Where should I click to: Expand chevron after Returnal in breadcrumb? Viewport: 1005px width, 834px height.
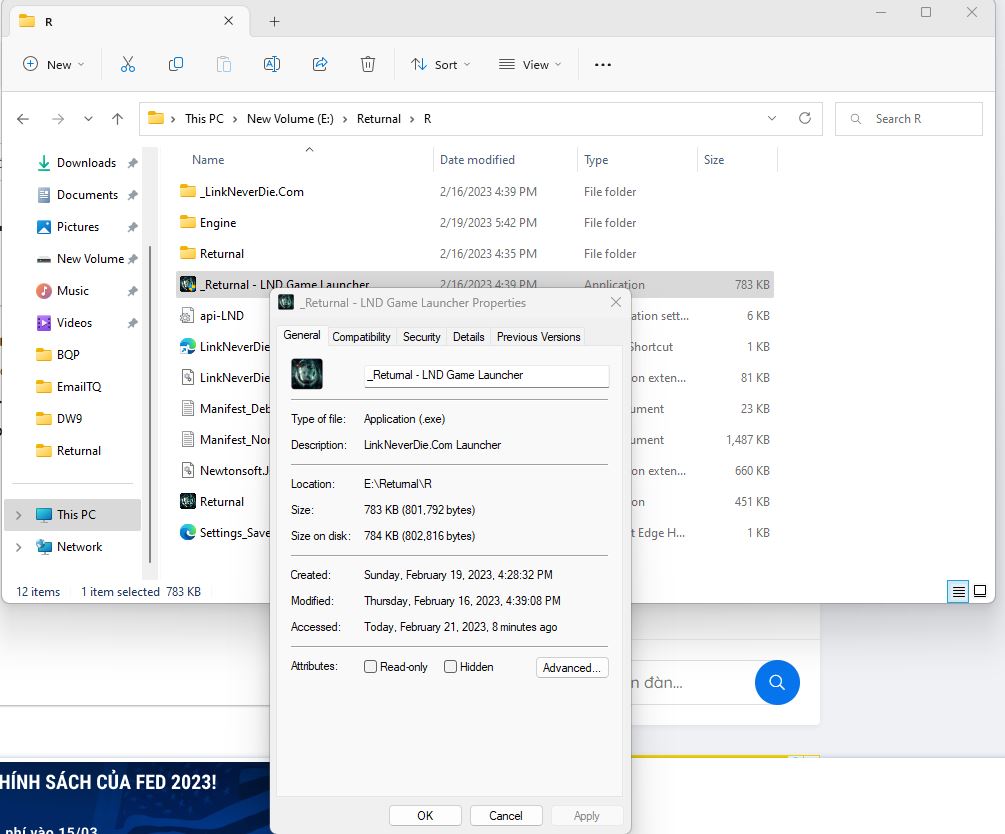[412, 119]
